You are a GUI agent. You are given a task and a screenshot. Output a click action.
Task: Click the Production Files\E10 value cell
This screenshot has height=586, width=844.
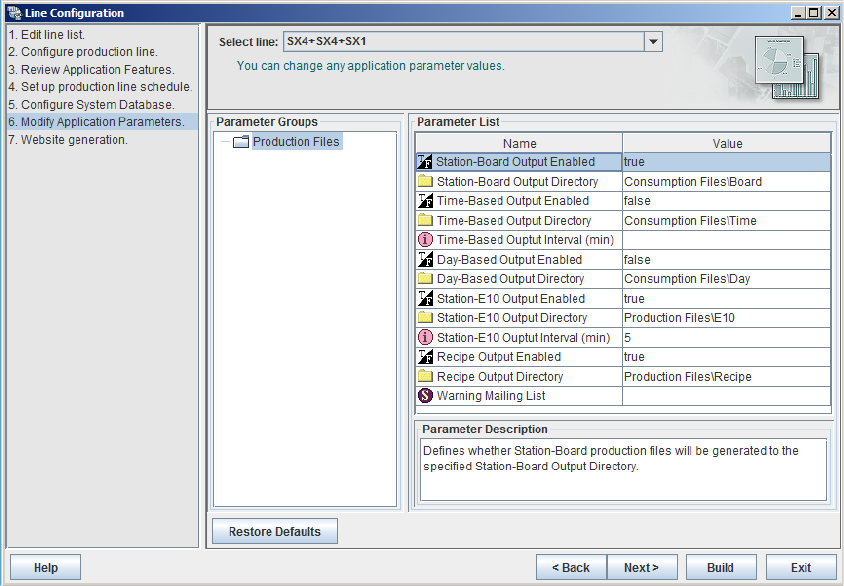click(726, 317)
